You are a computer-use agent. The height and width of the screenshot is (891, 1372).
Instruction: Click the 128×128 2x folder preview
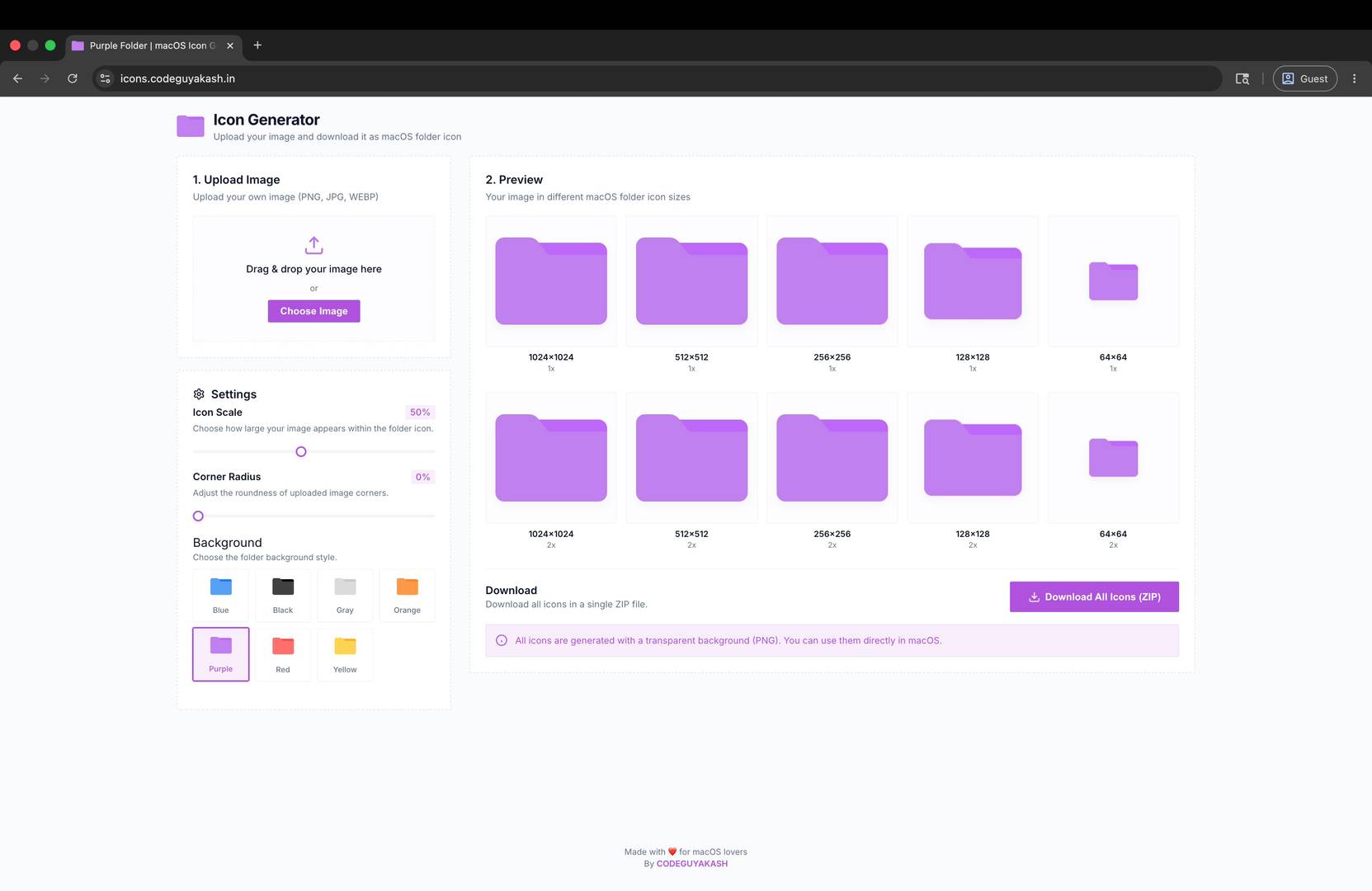pyautogui.click(x=973, y=458)
